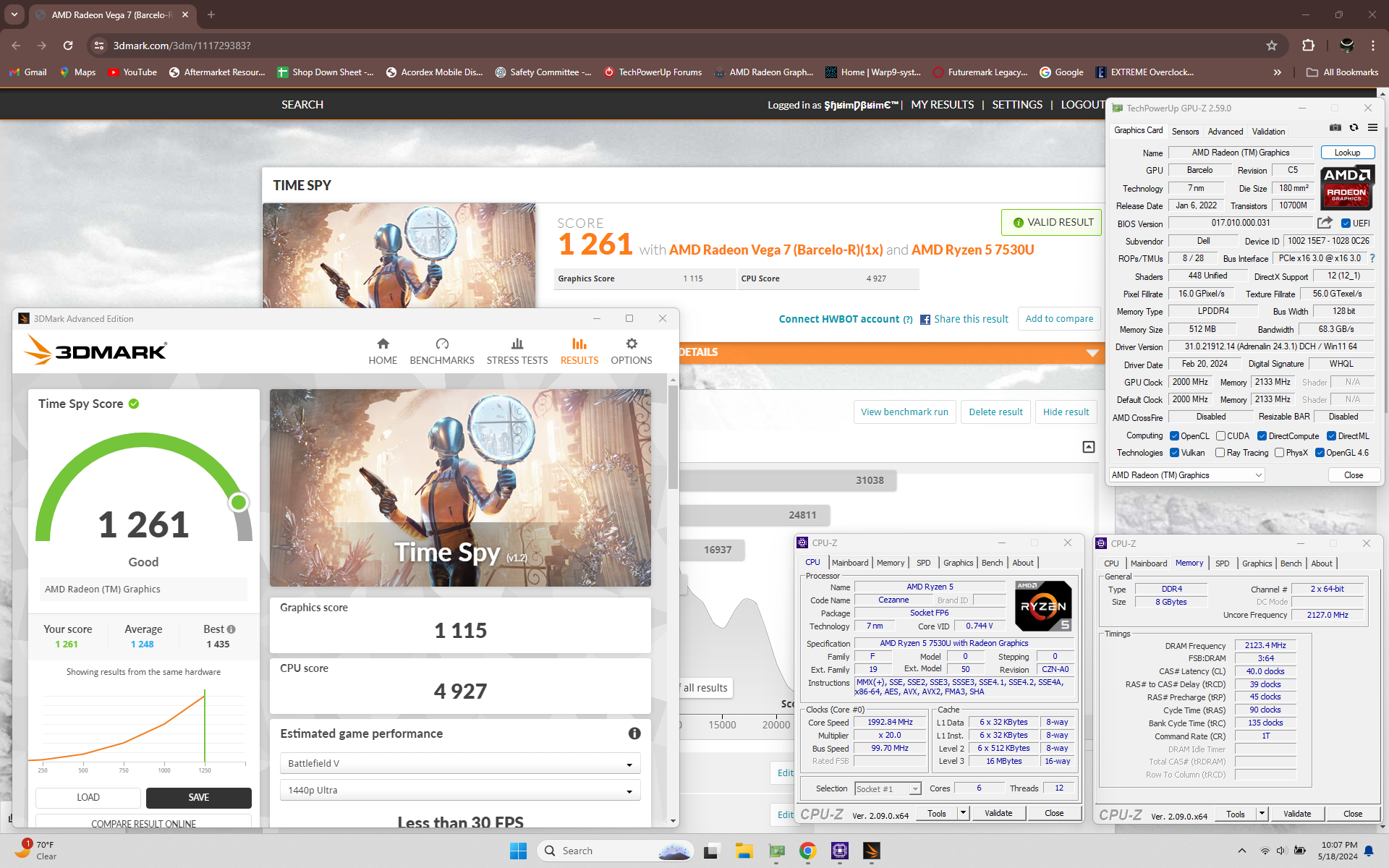Switch to the GPU-Z Advanced tab
Image resolution: width=1389 pixels, height=868 pixels.
1226,132
